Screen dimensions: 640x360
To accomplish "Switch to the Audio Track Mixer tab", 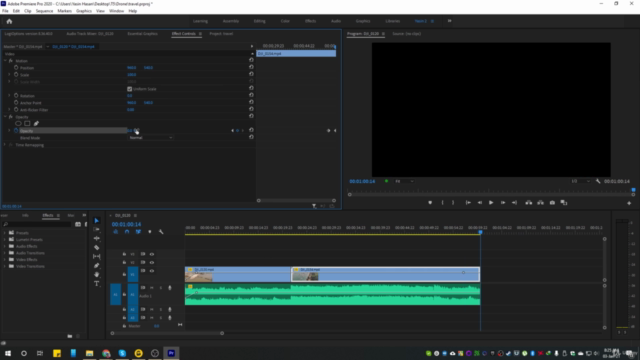I will [x=90, y=33].
